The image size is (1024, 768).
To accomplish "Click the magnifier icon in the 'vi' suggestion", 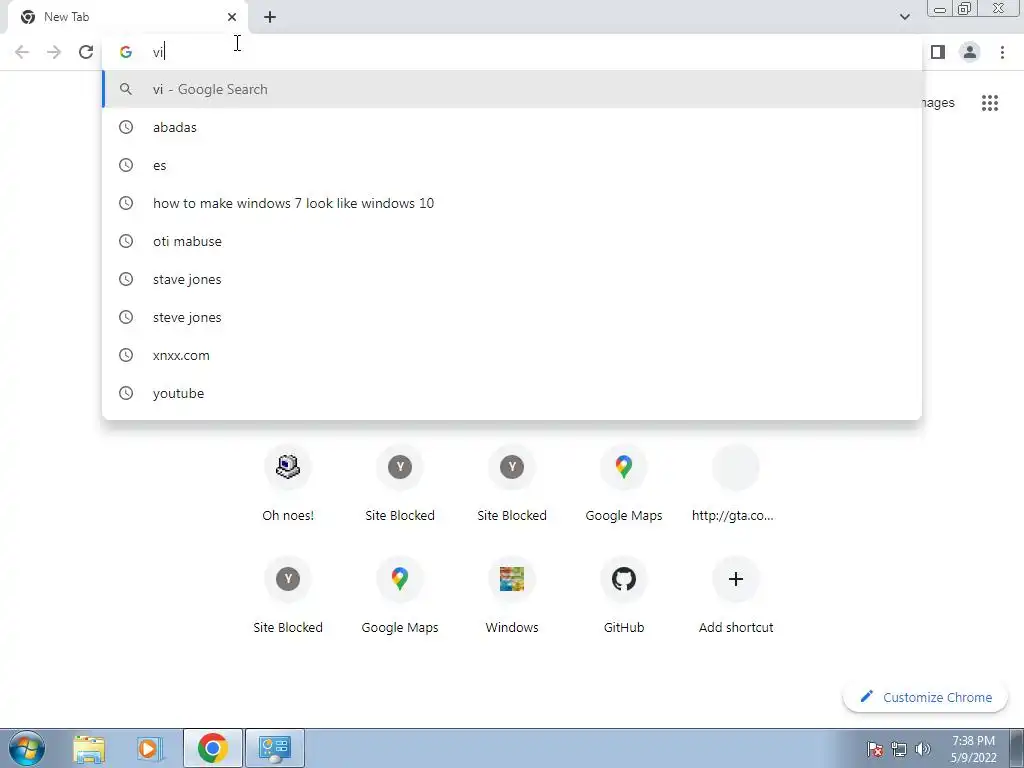I will point(126,89).
